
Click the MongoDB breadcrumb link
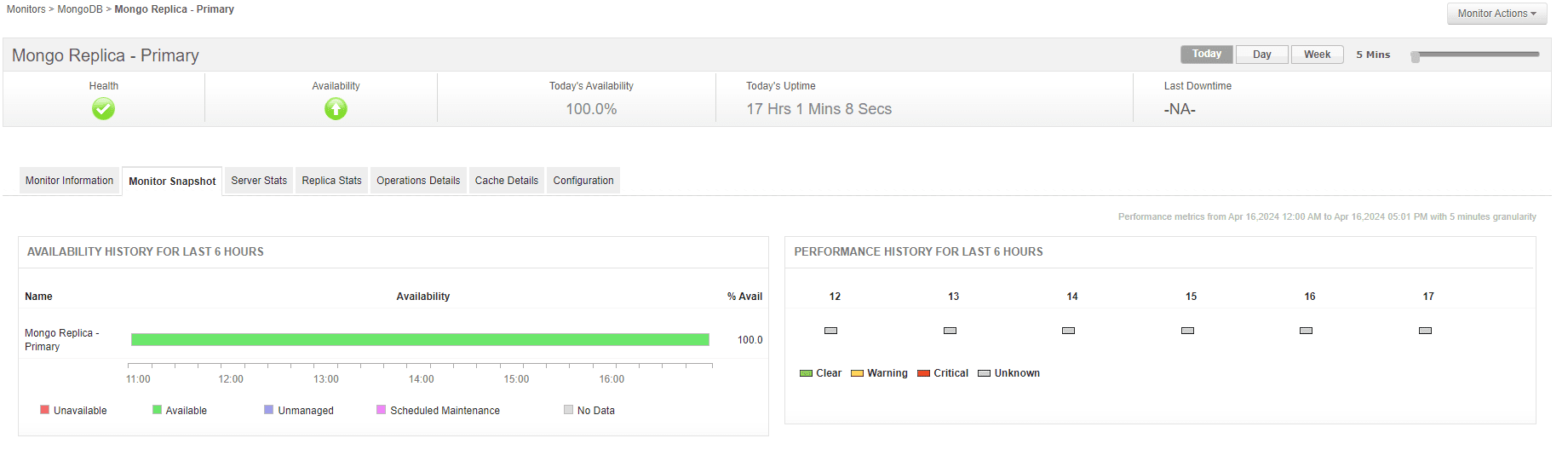pos(79,9)
